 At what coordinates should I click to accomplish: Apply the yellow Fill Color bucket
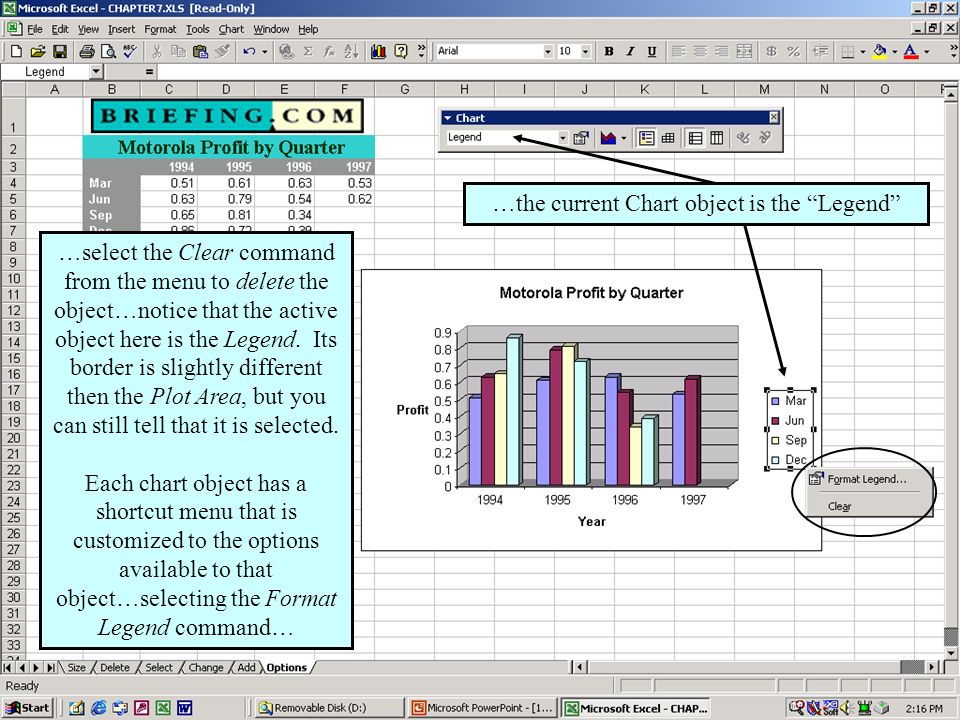(880, 51)
